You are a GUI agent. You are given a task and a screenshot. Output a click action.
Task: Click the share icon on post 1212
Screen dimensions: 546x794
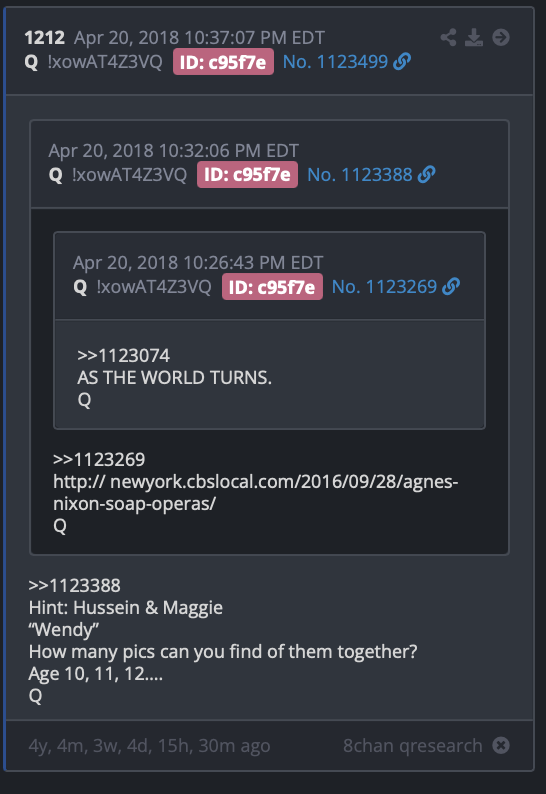click(448, 37)
